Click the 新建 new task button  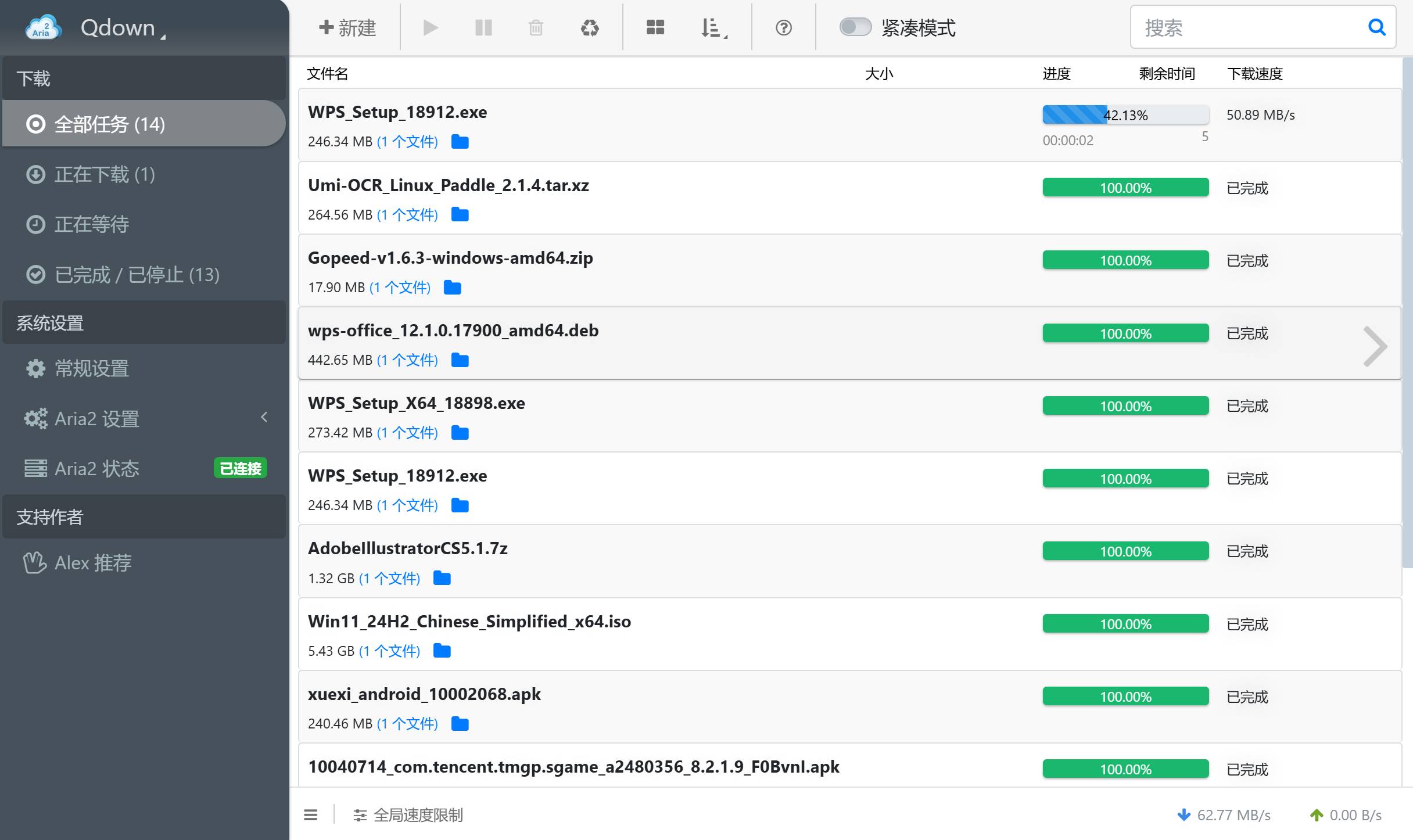click(x=347, y=27)
